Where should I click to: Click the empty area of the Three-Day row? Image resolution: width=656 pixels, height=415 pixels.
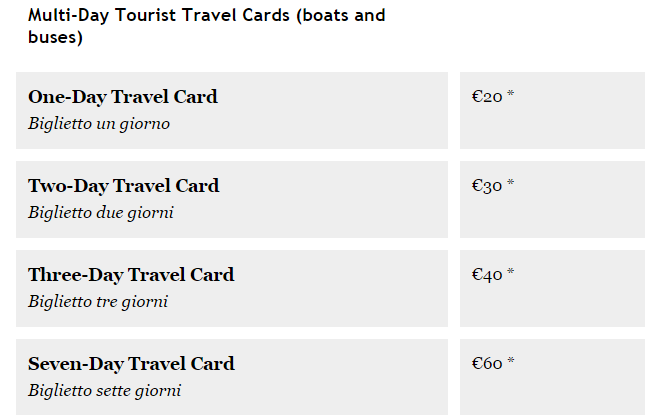[x=343, y=289]
